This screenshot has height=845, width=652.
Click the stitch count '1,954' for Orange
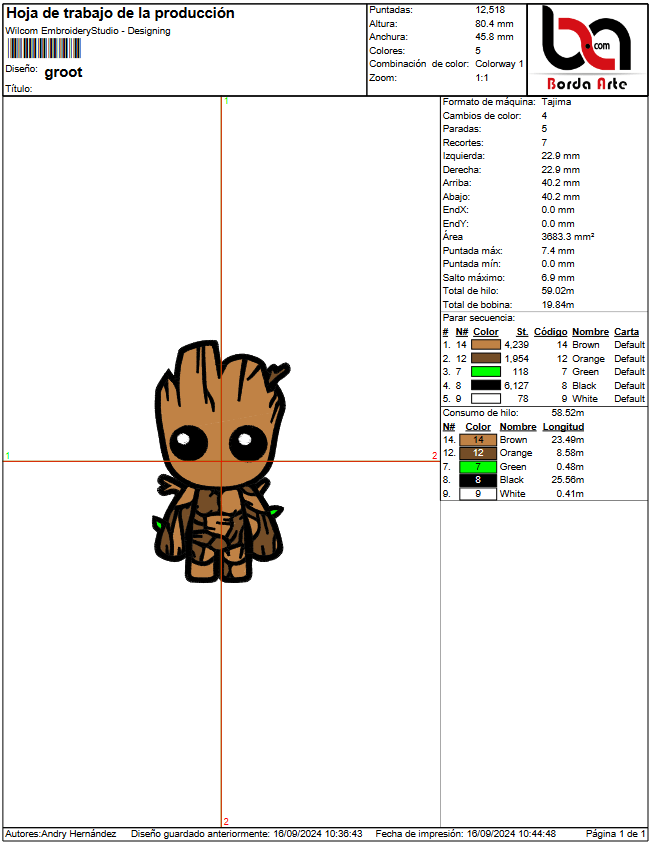(516, 359)
